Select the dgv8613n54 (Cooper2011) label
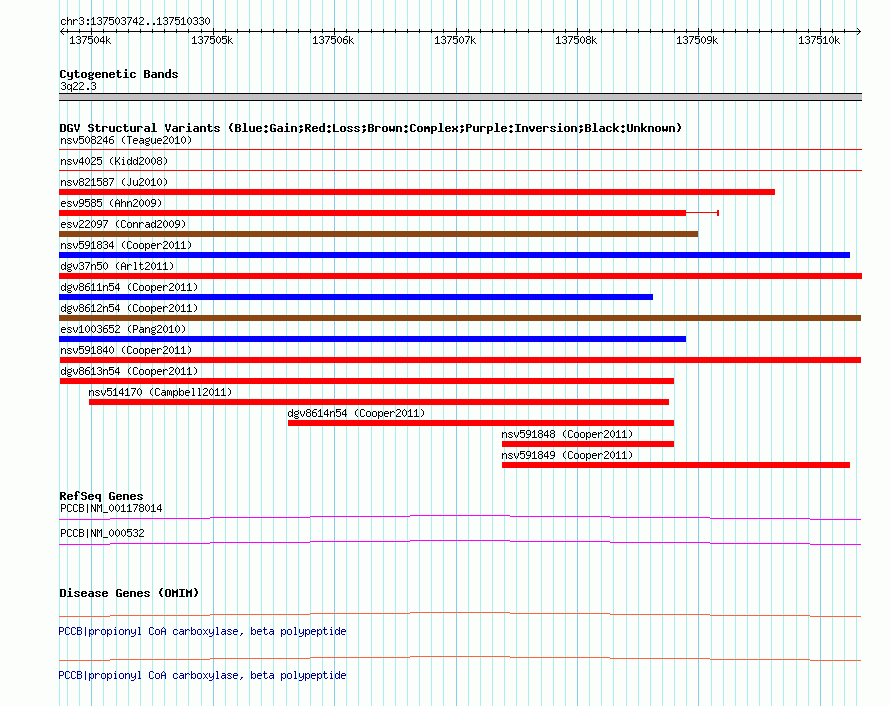This screenshot has height=706, width=890. [x=129, y=371]
